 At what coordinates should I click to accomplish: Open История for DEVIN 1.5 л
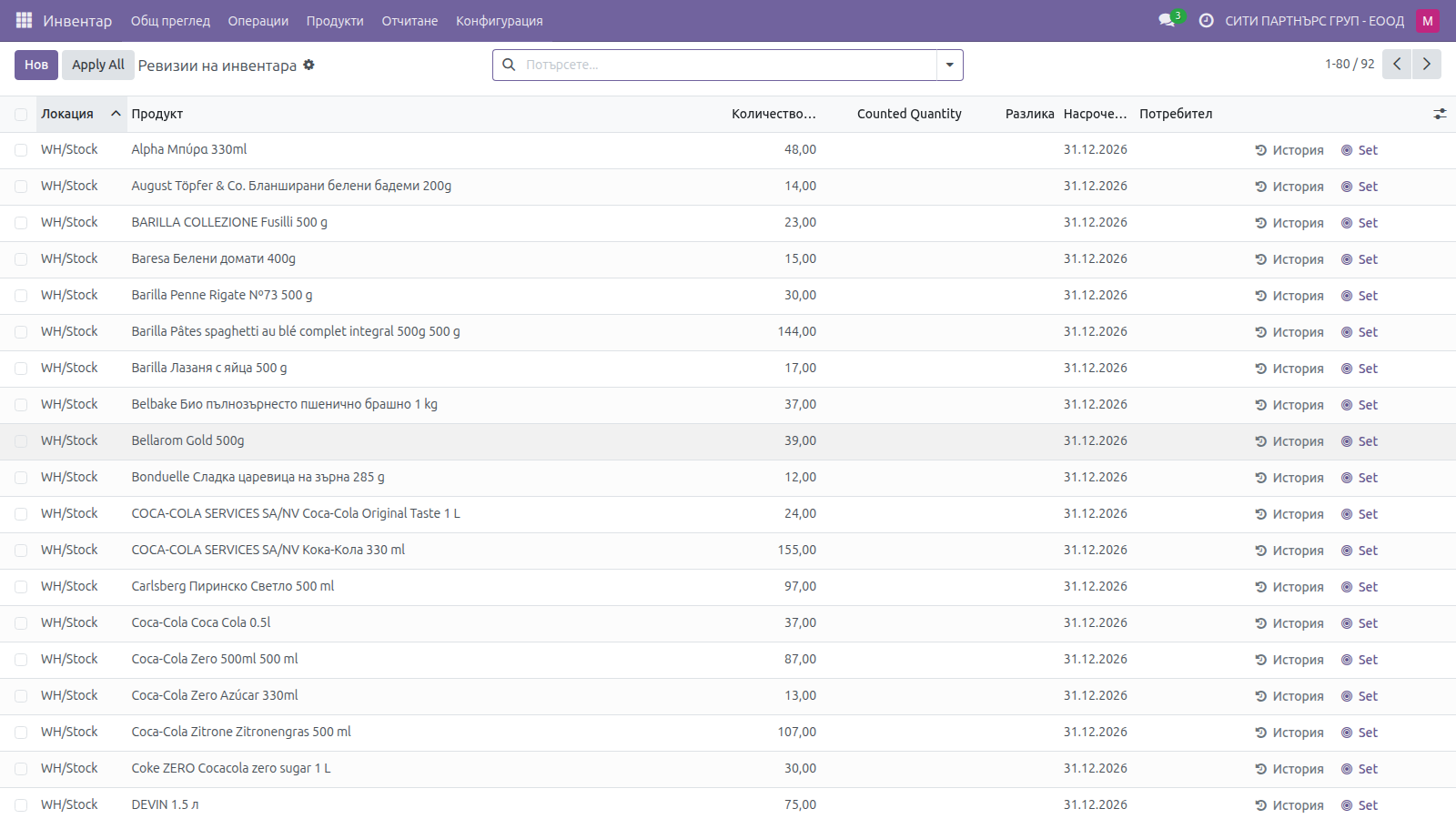(1289, 805)
